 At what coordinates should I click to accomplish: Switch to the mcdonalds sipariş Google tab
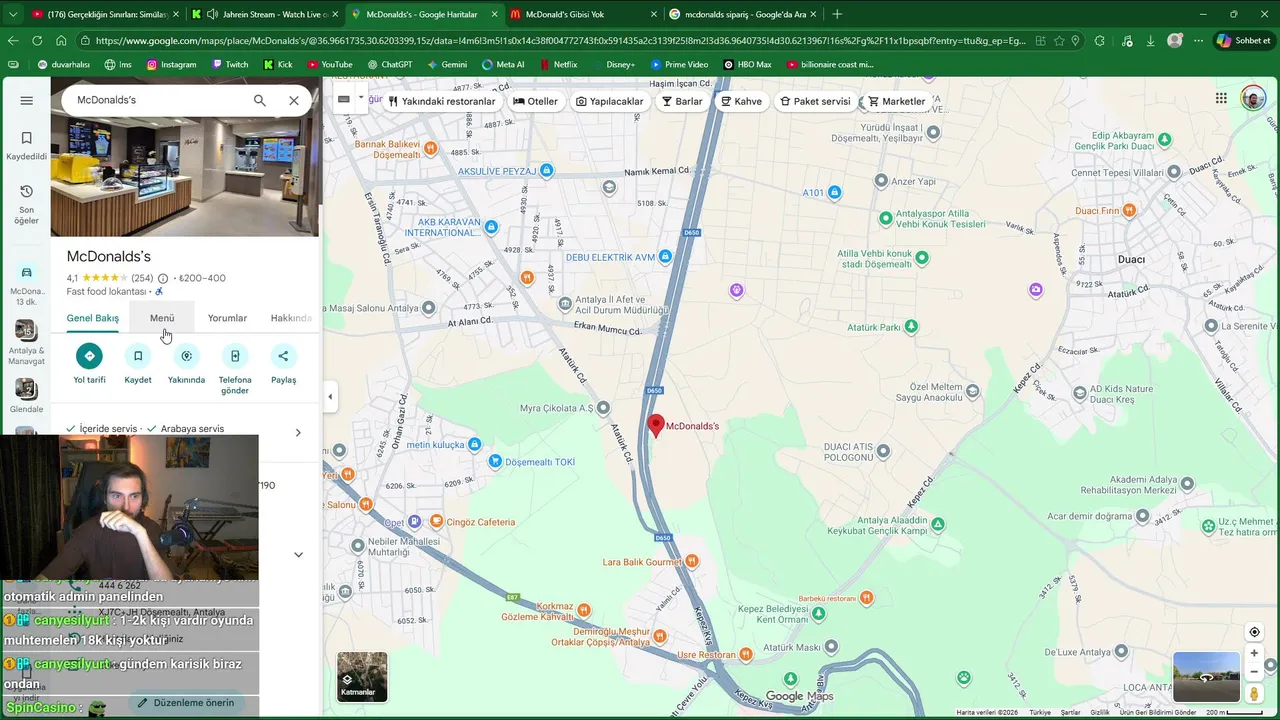pyautogui.click(x=743, y=14)
